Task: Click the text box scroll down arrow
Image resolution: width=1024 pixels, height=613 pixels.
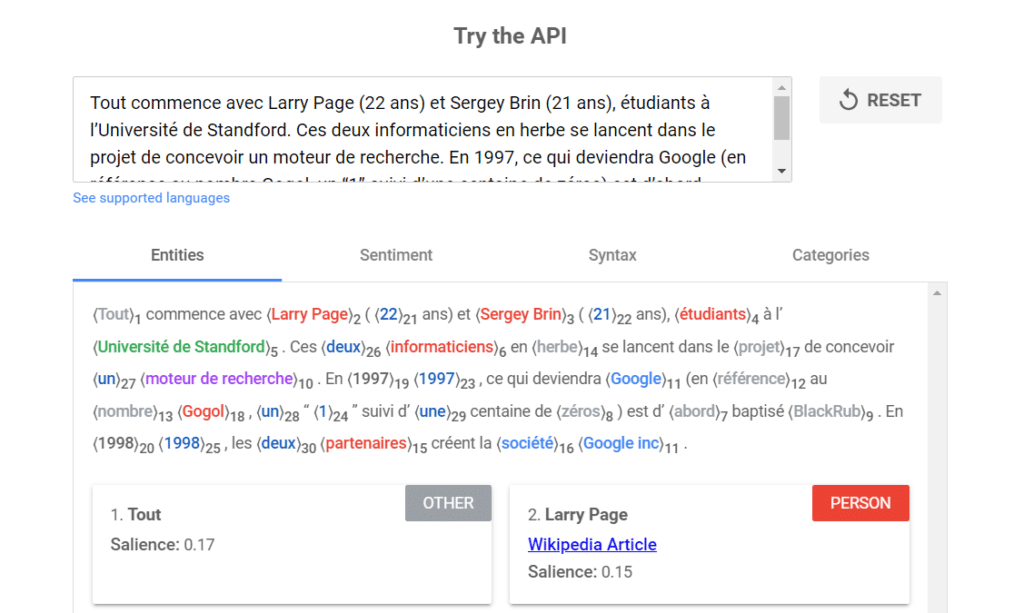Action: (x=782, y=171)
